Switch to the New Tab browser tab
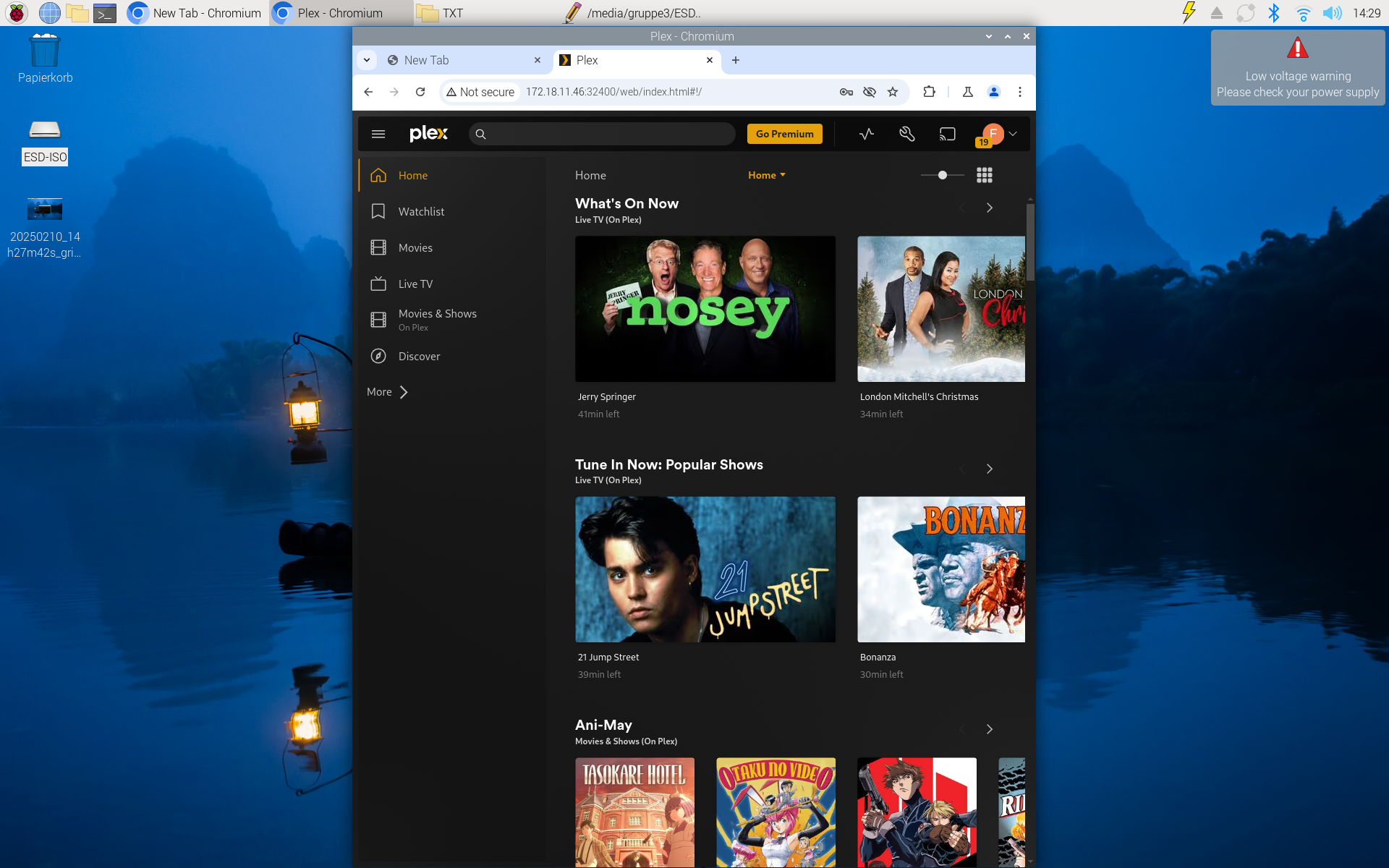 (x=464, y=60)
